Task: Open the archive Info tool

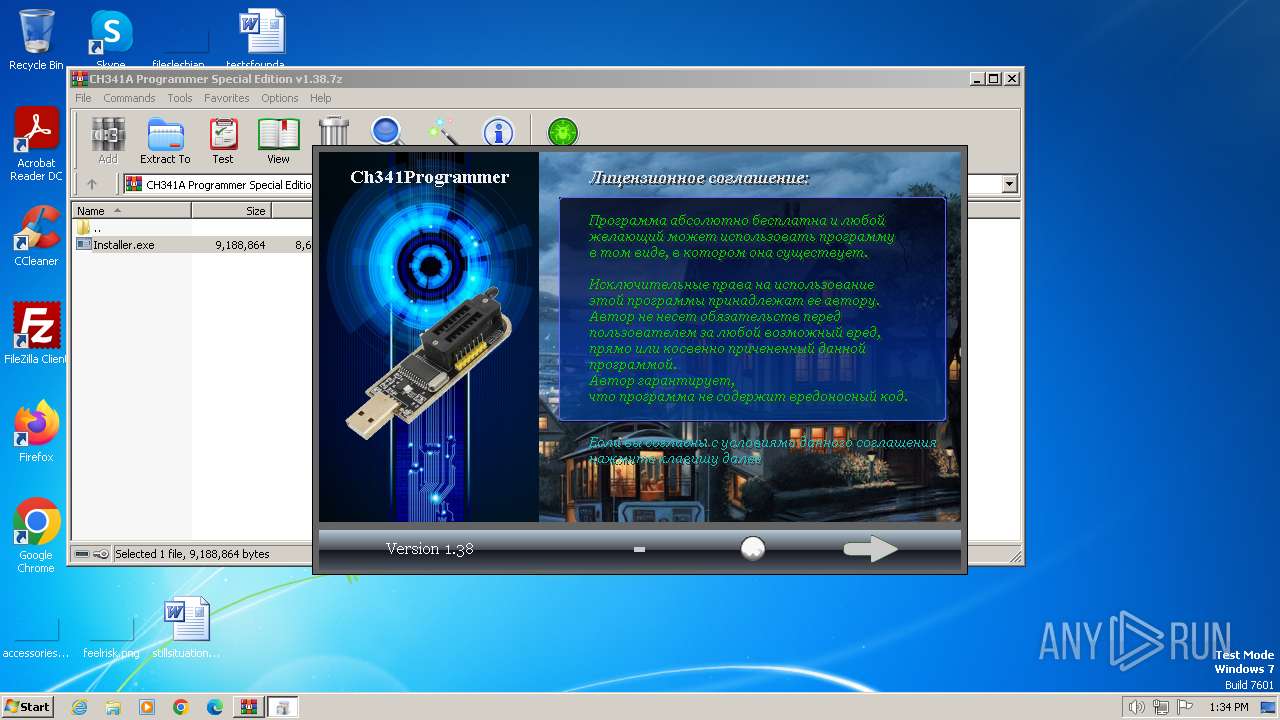Action: tap(497, 132)
